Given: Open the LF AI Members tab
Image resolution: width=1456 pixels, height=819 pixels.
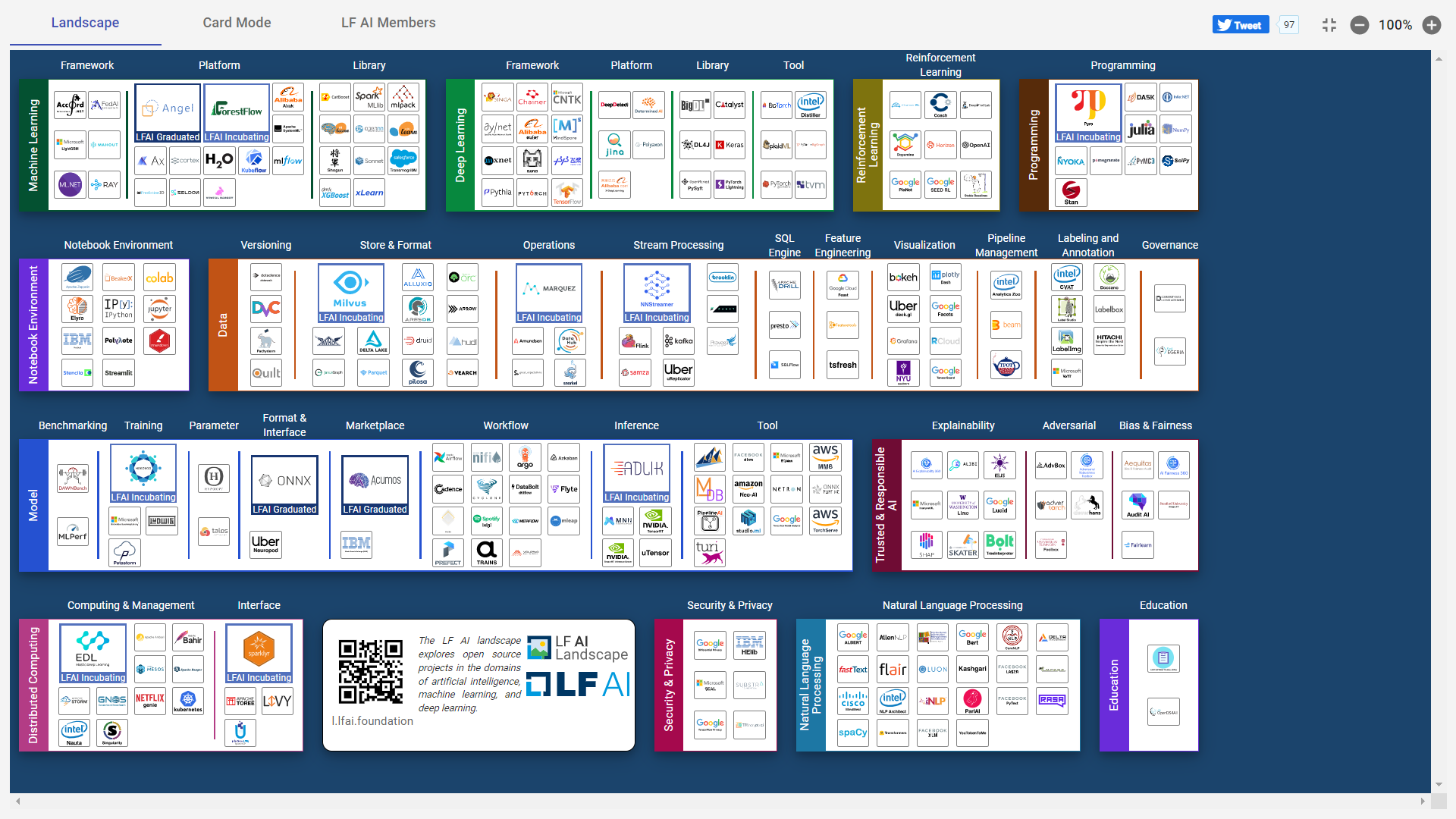Looking at the screenshot, I should [x=388, y=23].
